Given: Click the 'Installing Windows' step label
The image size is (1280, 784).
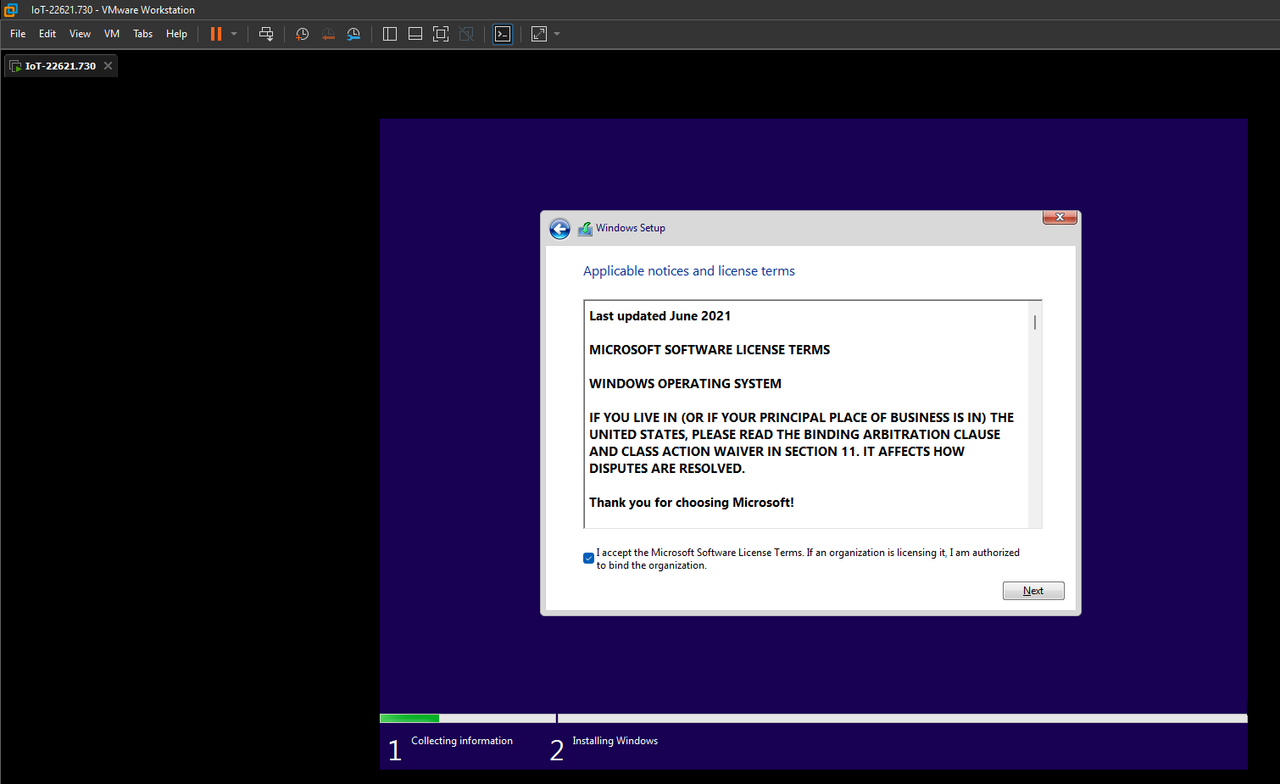Looking at the screenshot, I should tap(615, 741).
